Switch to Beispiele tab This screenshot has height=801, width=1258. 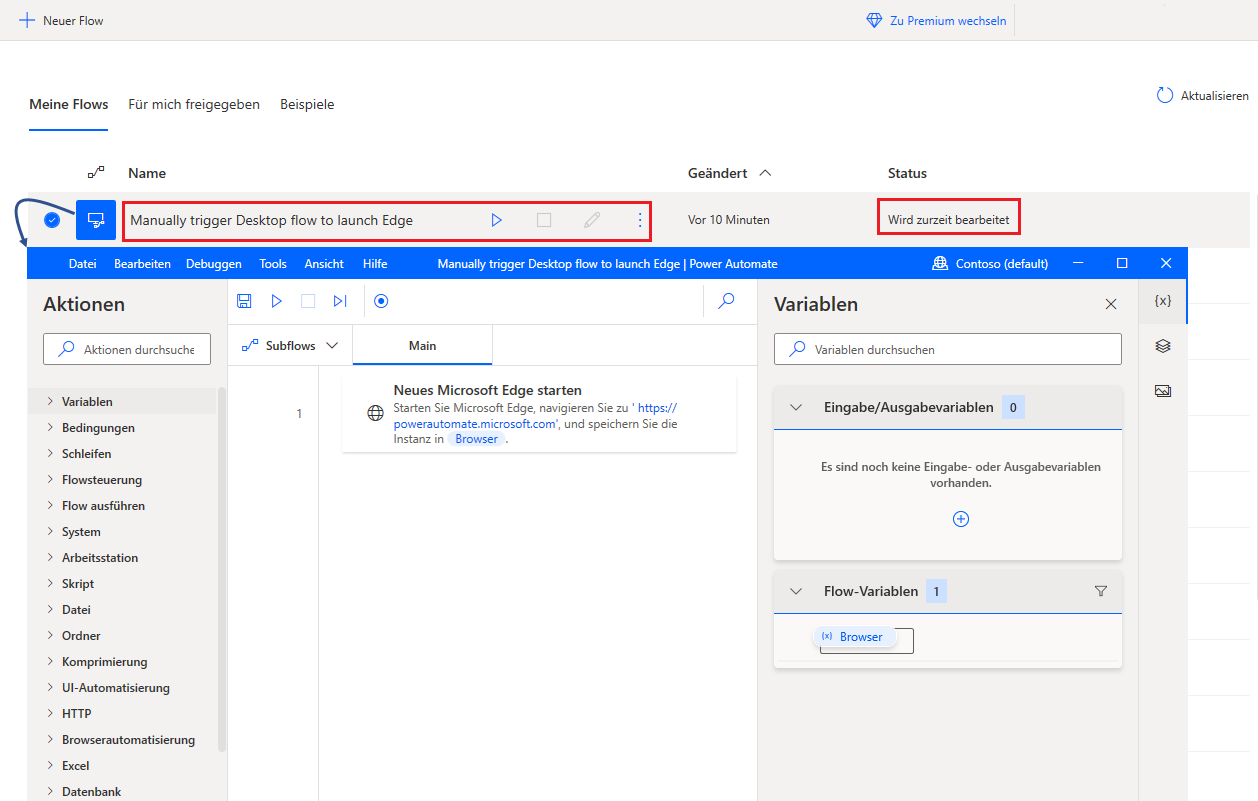tap(307, 104)
